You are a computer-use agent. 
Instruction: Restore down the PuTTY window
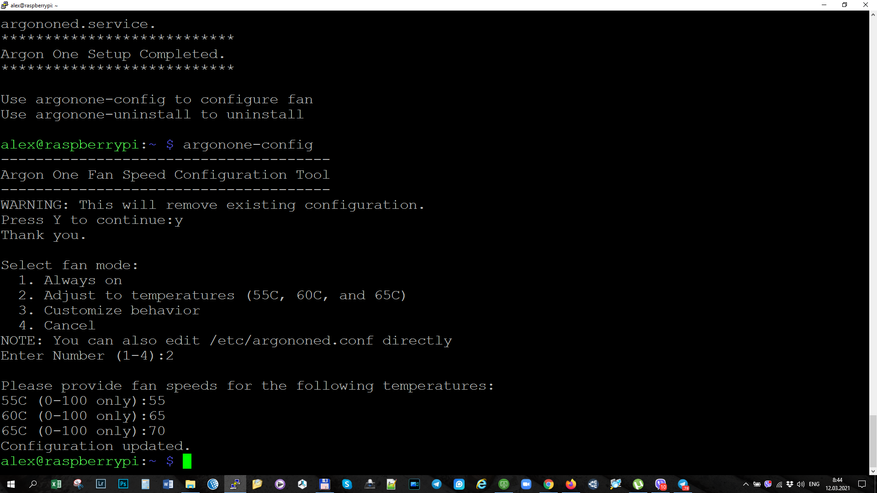click(x=845, y=5)
